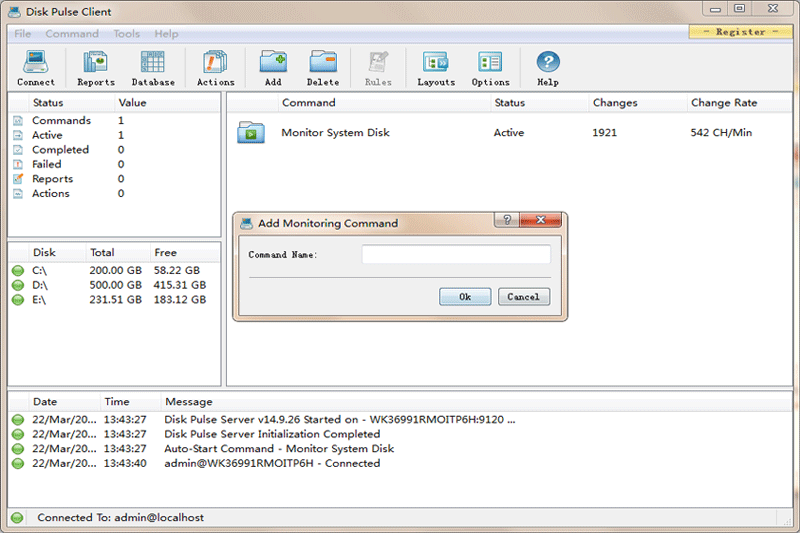Click the Reports status row icon
Viewport: 800px width, 533px height.
[18, 179]
